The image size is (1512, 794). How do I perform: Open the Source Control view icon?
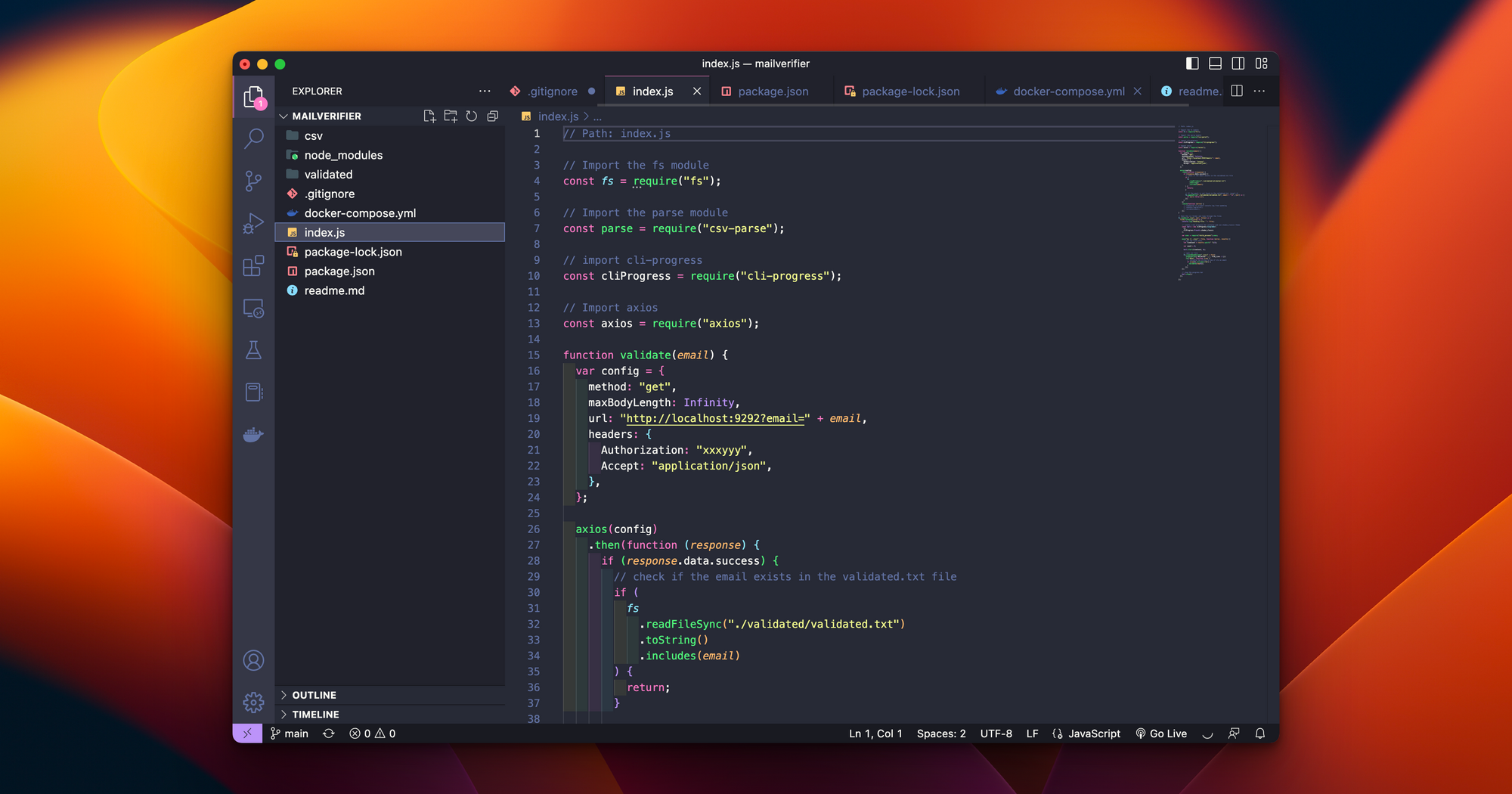click(253, 181)
